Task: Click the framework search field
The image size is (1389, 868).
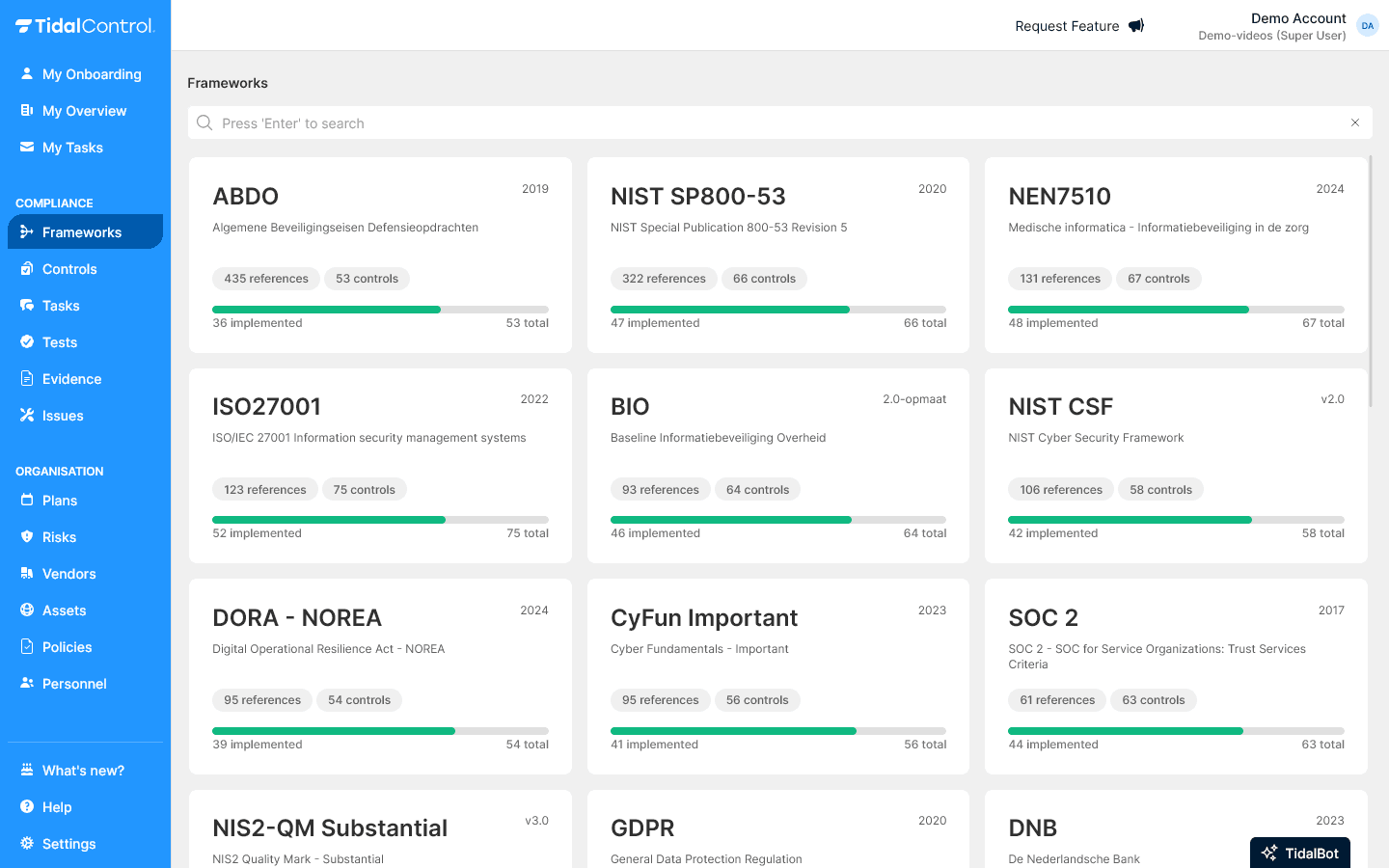Action: pyautogui.click(x=675, y=122)
